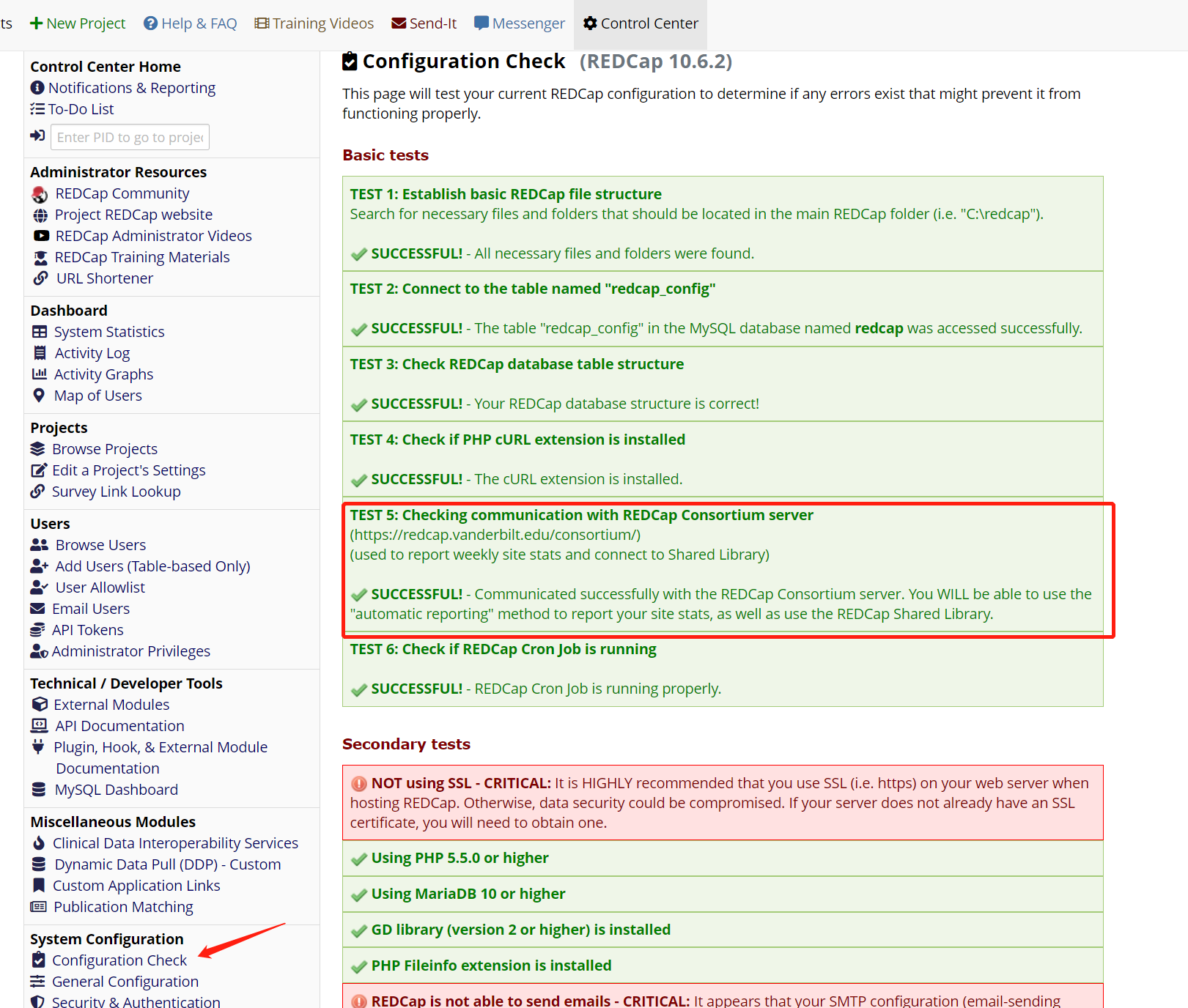Click the 'TEST 3: Check REDCap database table structure' heading
This screenshot has width=1188, height=1008.
517,364
